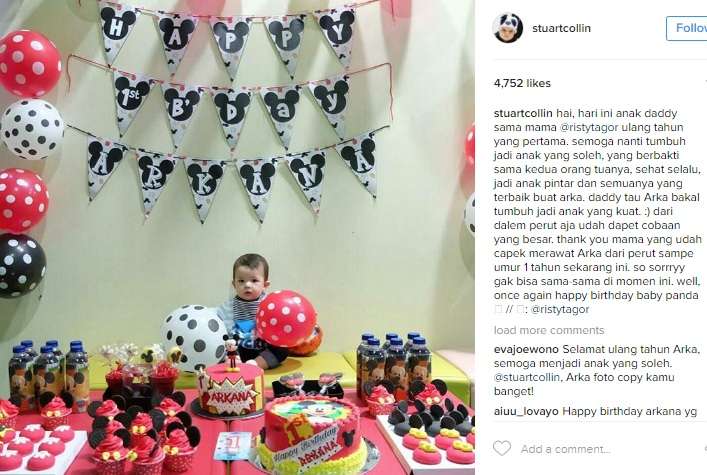
Task: Click the red polka dot balloon by the baby
Action: point(286,319)
